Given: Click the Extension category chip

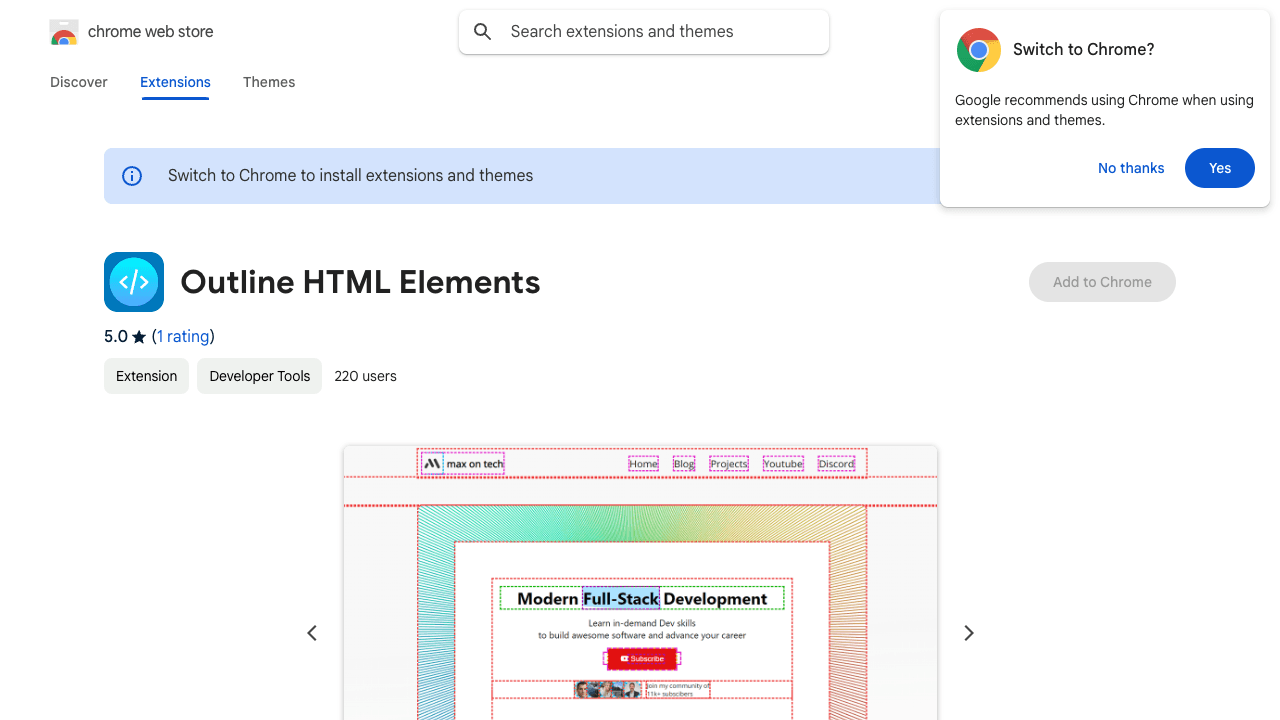Looking at the screenshot, I should (x=146, y=376).
